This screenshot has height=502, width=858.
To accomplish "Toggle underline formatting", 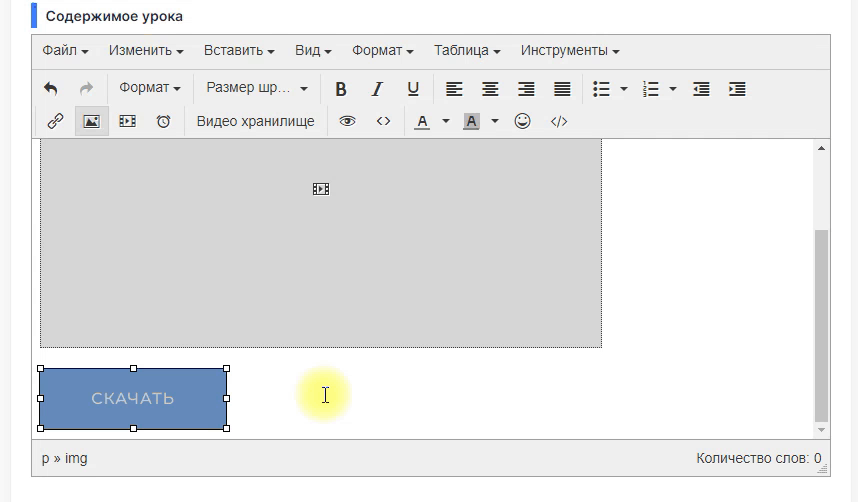I will [413, 89].
